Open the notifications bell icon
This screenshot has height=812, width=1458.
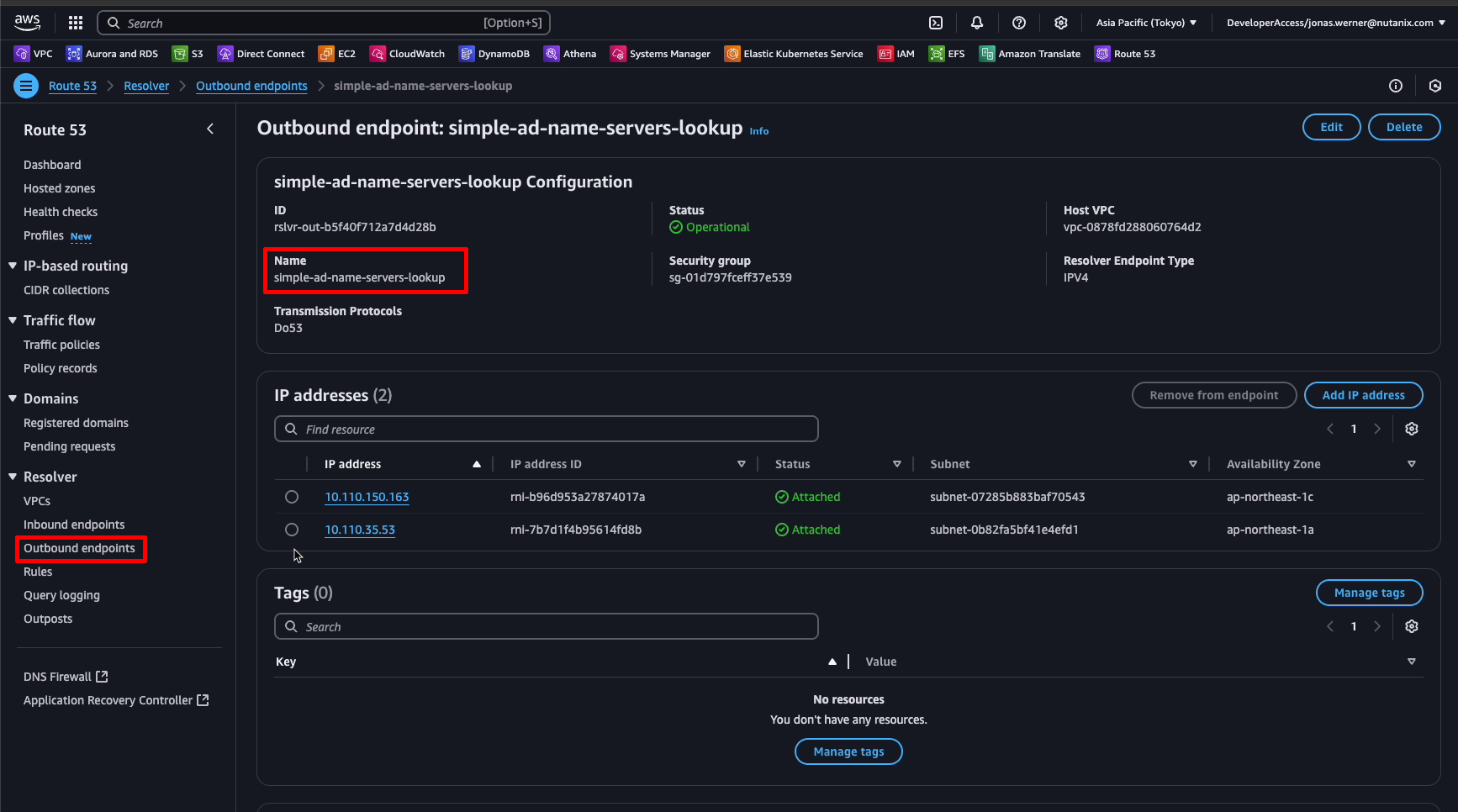[977, 23]
